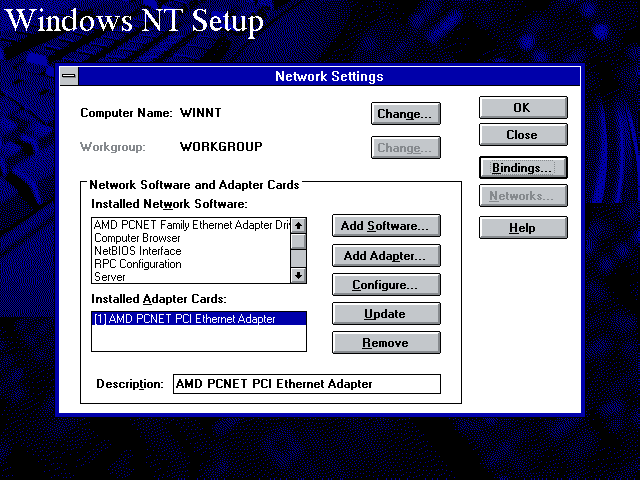Click the Configure button
640x480 pixels.
click(x=386, y=284)
